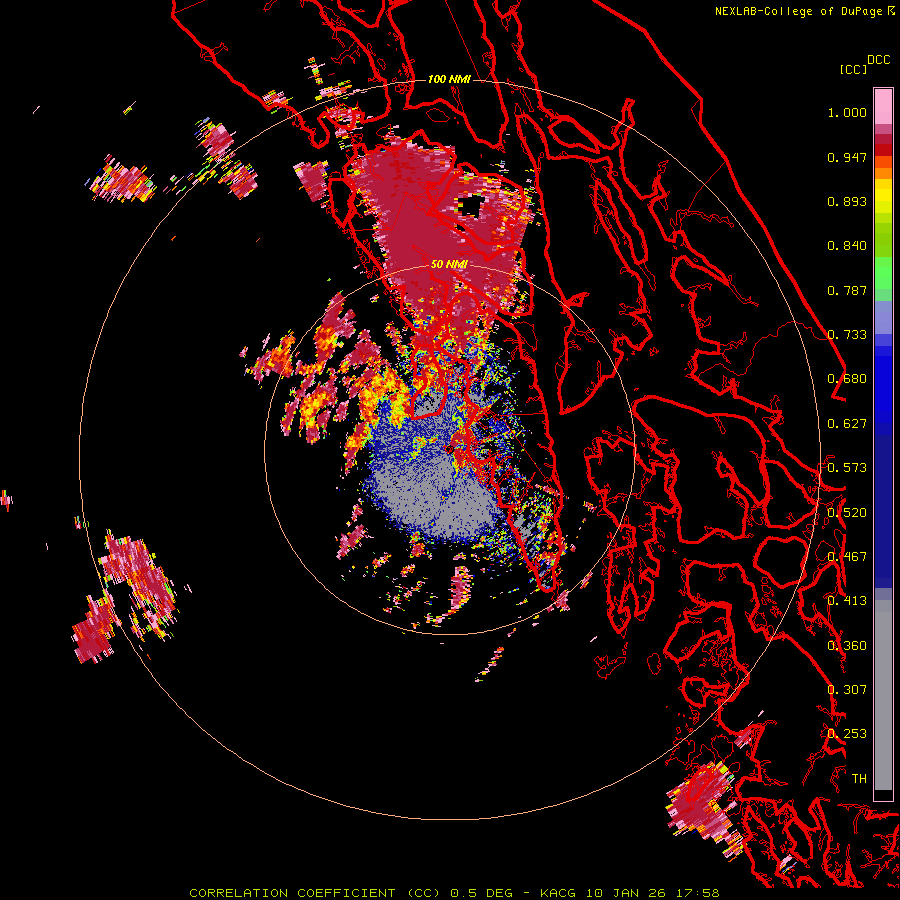Click the 0.947 color scale value
The height and width of the screenshot is (900, 900).
click(x=847, y=157)
